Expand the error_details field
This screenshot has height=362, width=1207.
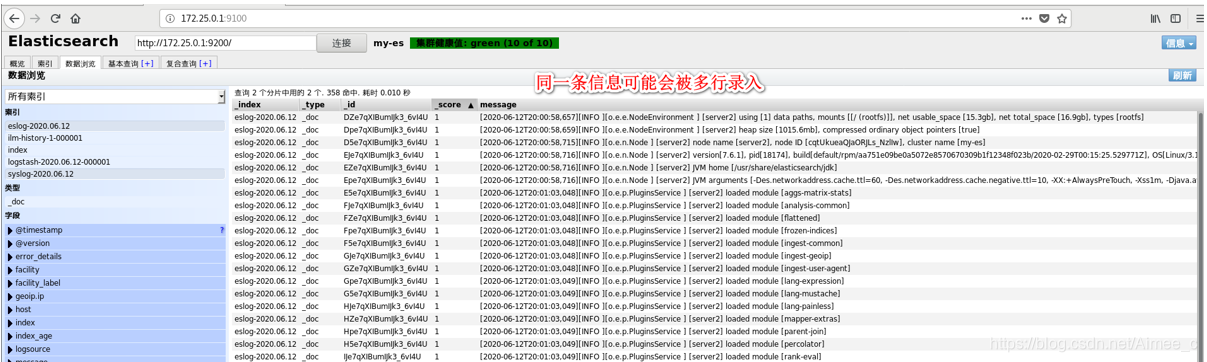pos(11,257)
